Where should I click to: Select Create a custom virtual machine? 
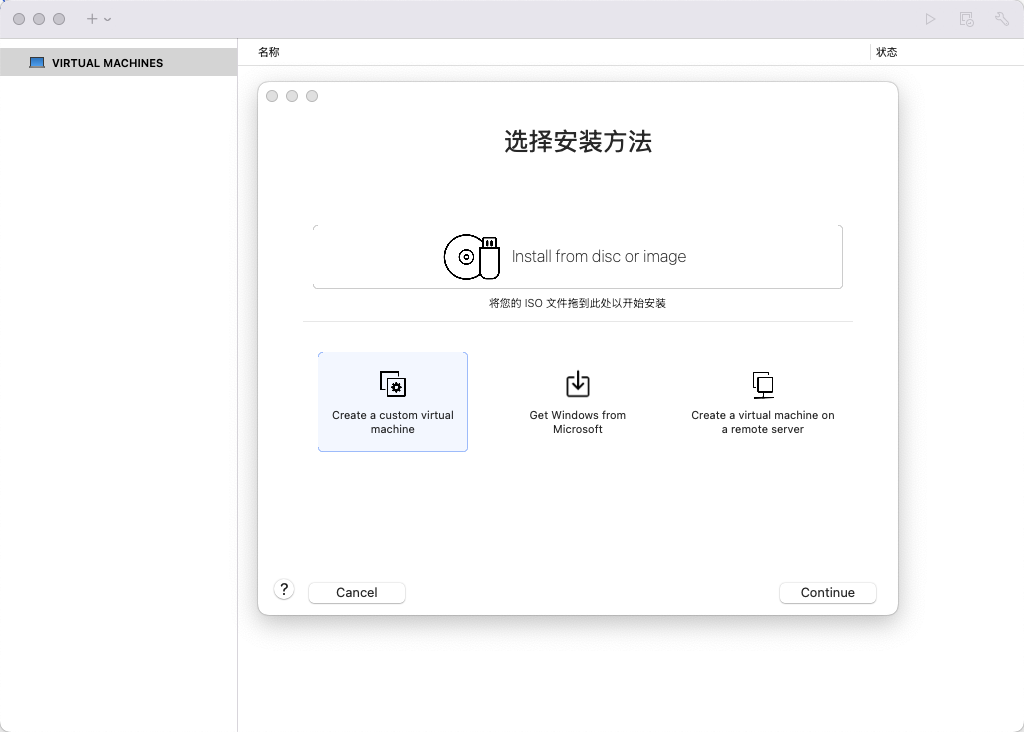pos(392,402)
